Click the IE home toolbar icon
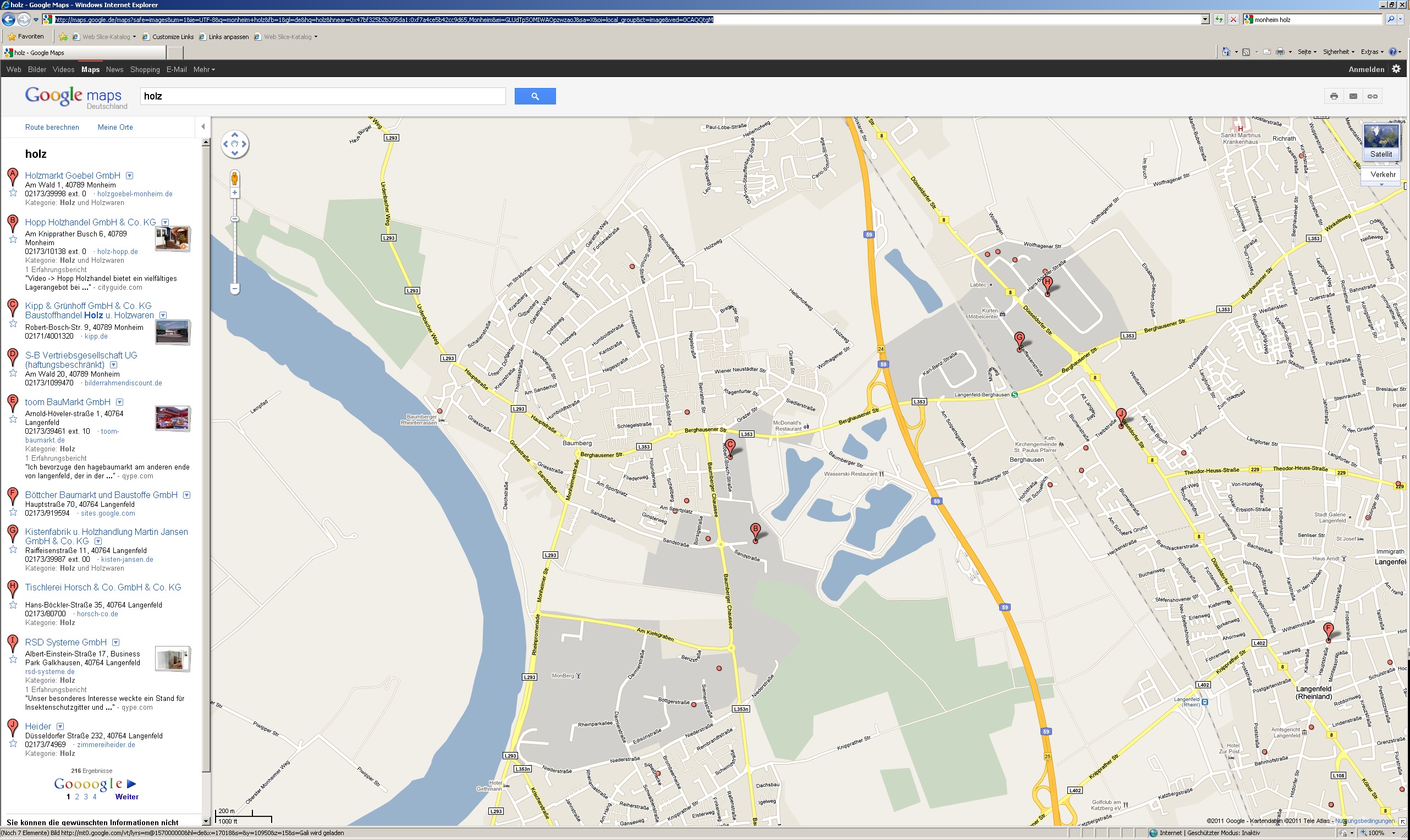Screen dimensions: 1410x840 1225,52
